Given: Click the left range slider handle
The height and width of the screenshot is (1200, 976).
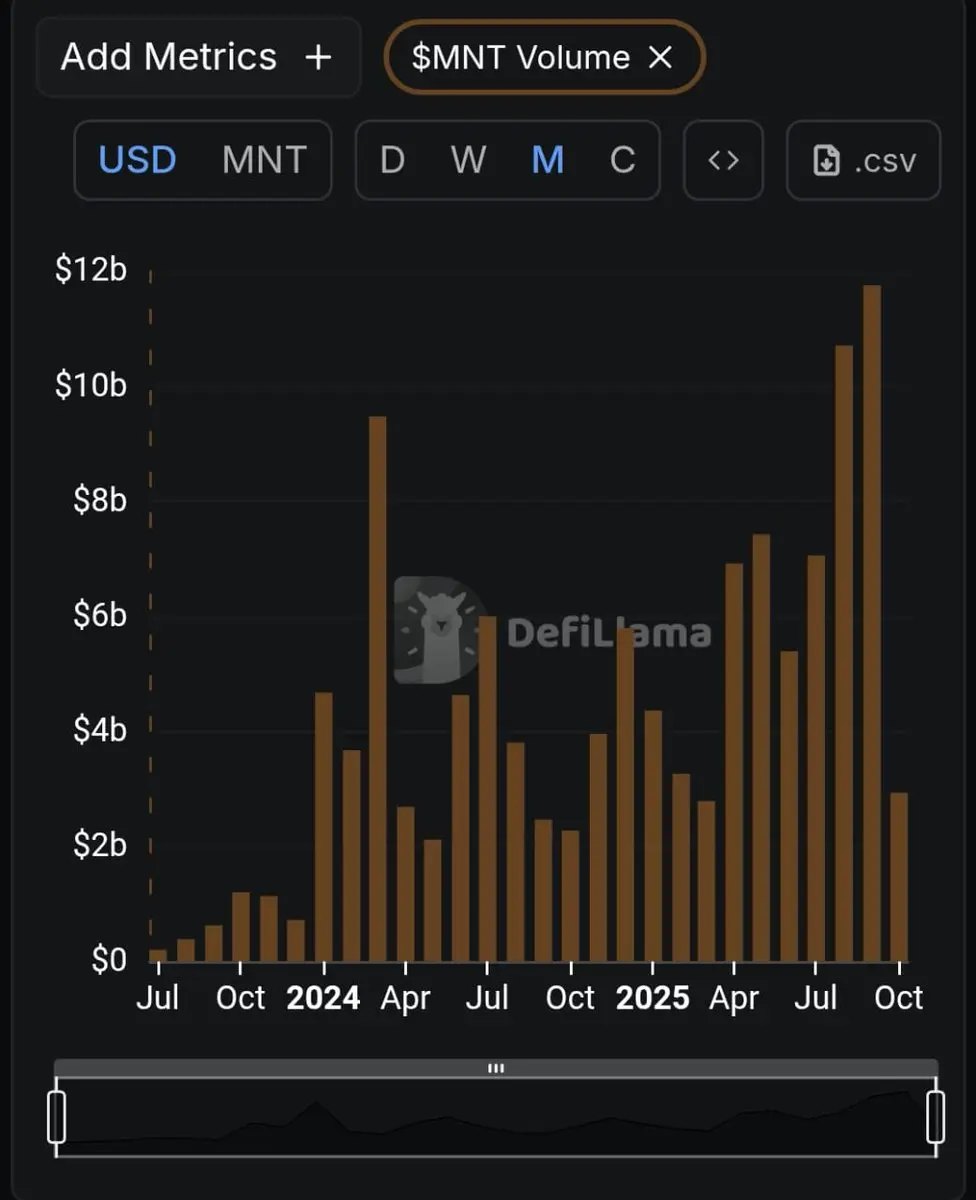Looking at the screenshot, I should [57, 1117].
